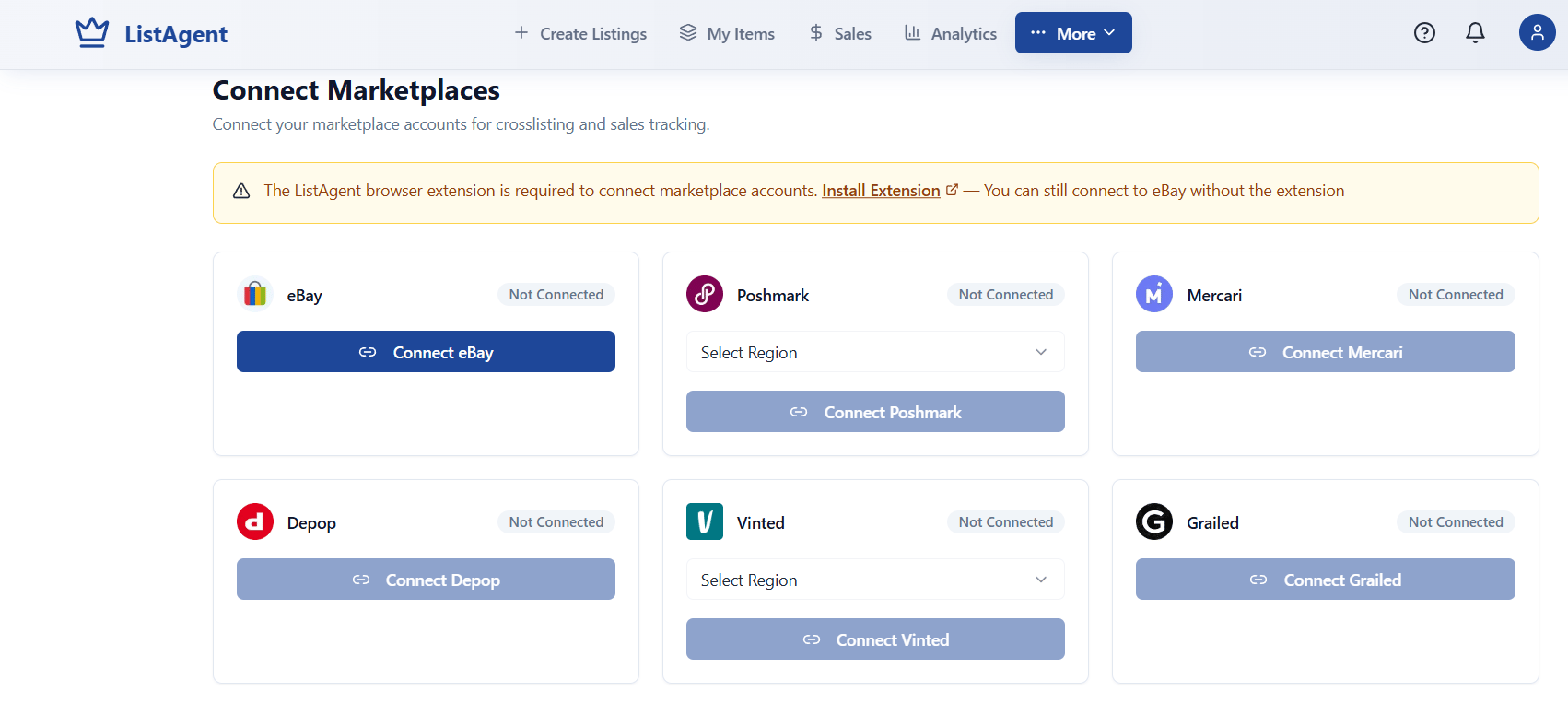The height and width of the screenshot is (703, 1568).
Task: Open Poshmark Select Region dropdown
Action: point(875,352)
